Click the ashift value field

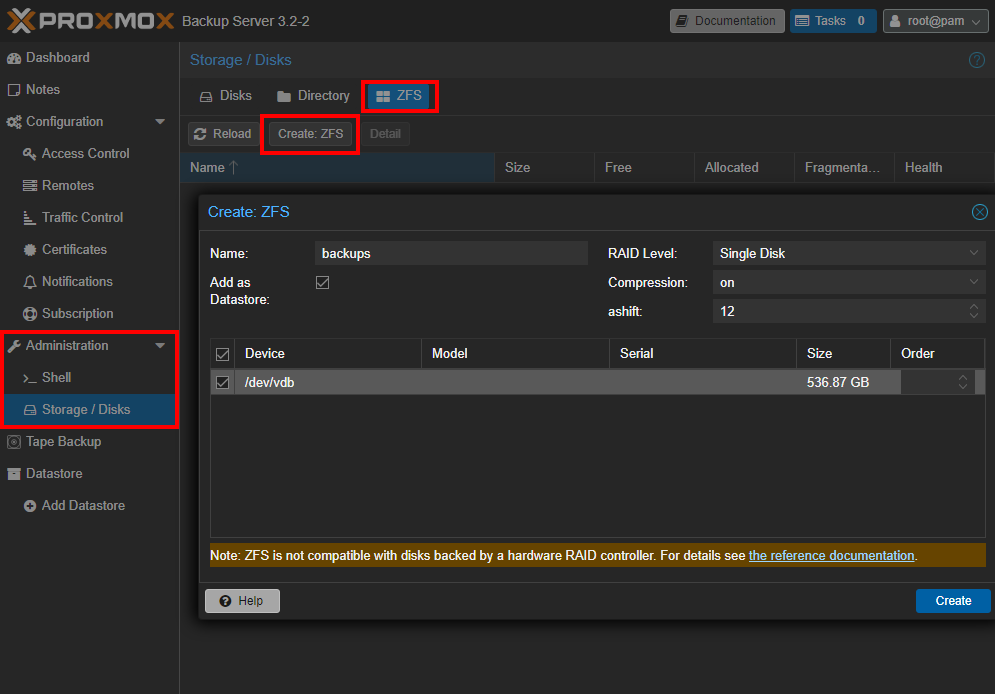pyautogui.click(x=838, y=311)
